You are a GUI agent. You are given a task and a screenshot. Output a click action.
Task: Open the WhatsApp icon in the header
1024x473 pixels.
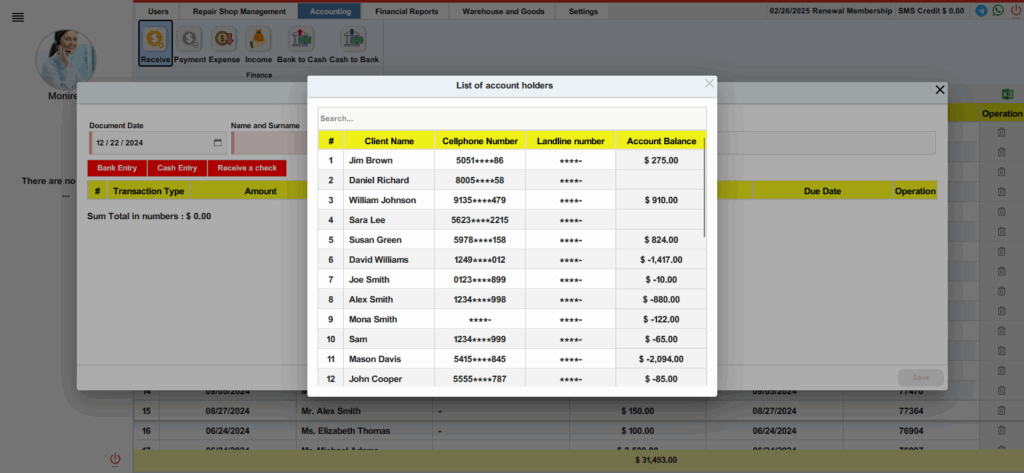pyautogui.click(x=998, y=10)
